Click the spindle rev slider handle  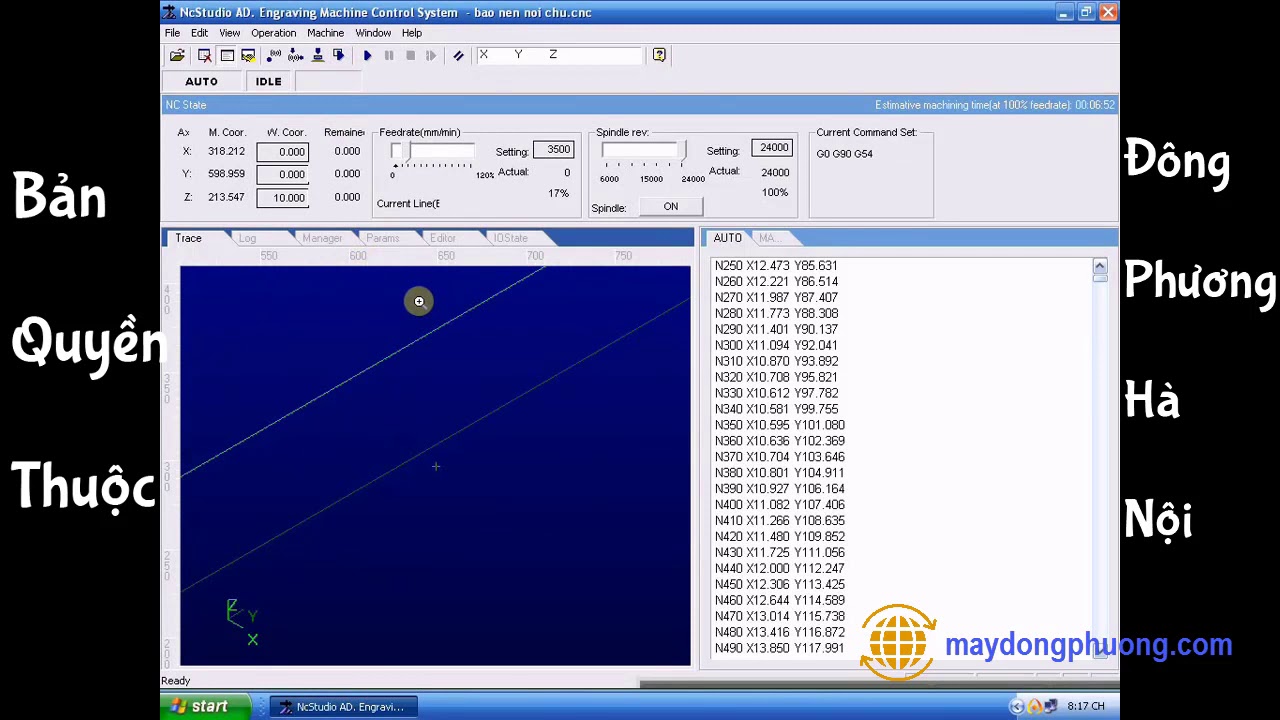(684, 150)
